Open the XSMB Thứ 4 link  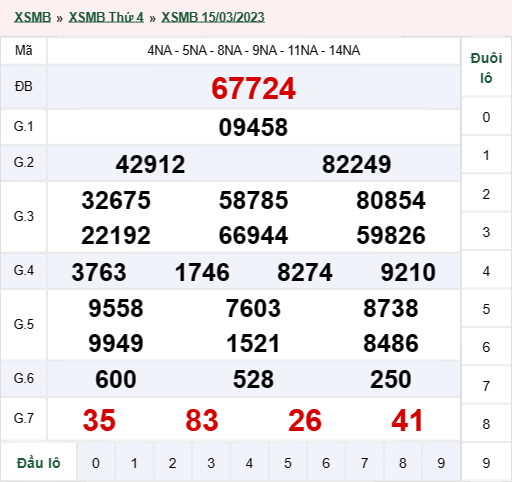coord(106,17)
